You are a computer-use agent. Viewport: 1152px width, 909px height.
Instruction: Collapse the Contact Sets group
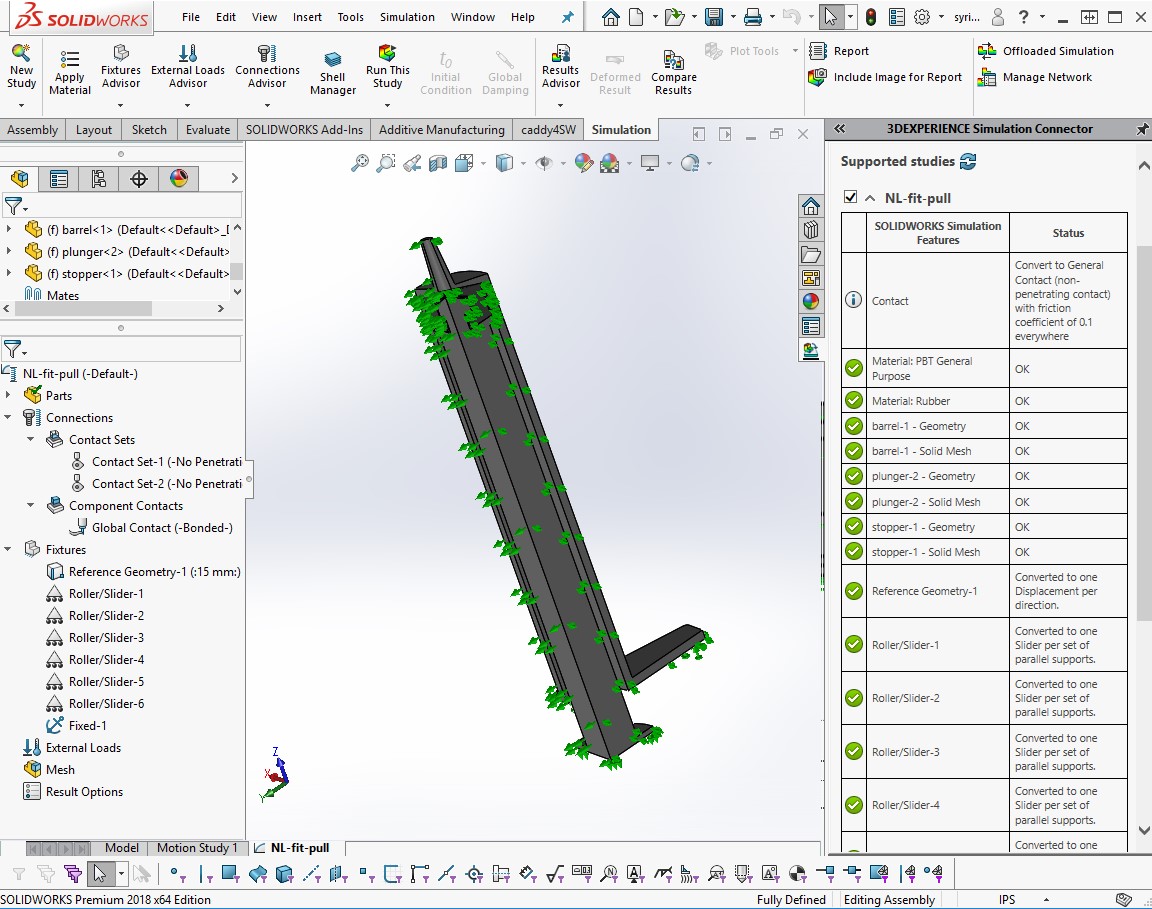30,439
